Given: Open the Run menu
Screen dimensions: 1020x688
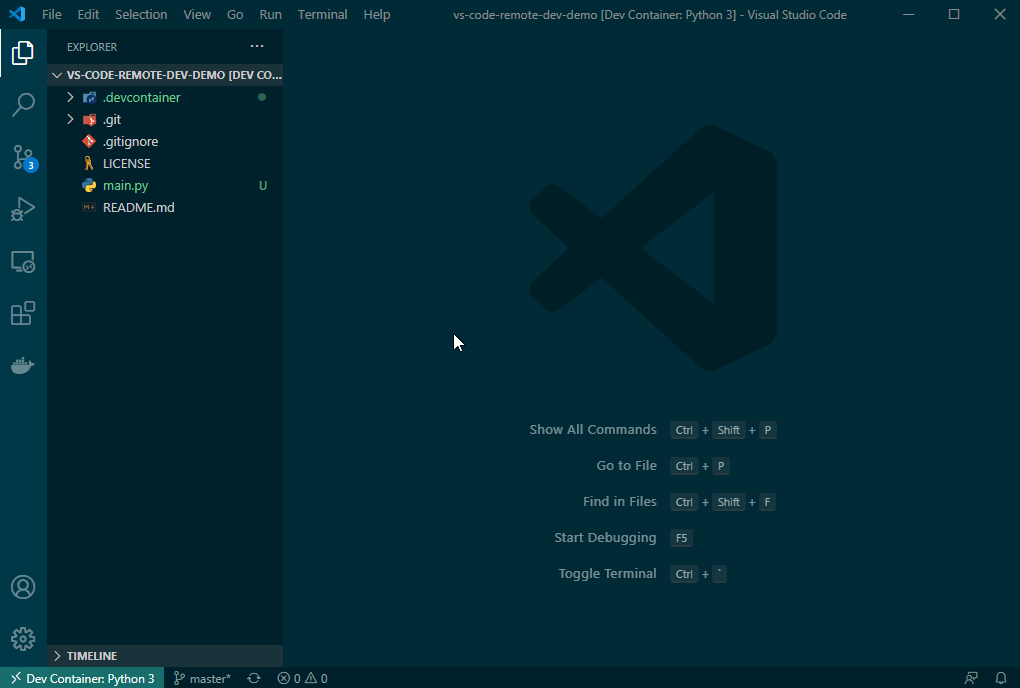Looking at the screenshot, I should tap(270, 14).
